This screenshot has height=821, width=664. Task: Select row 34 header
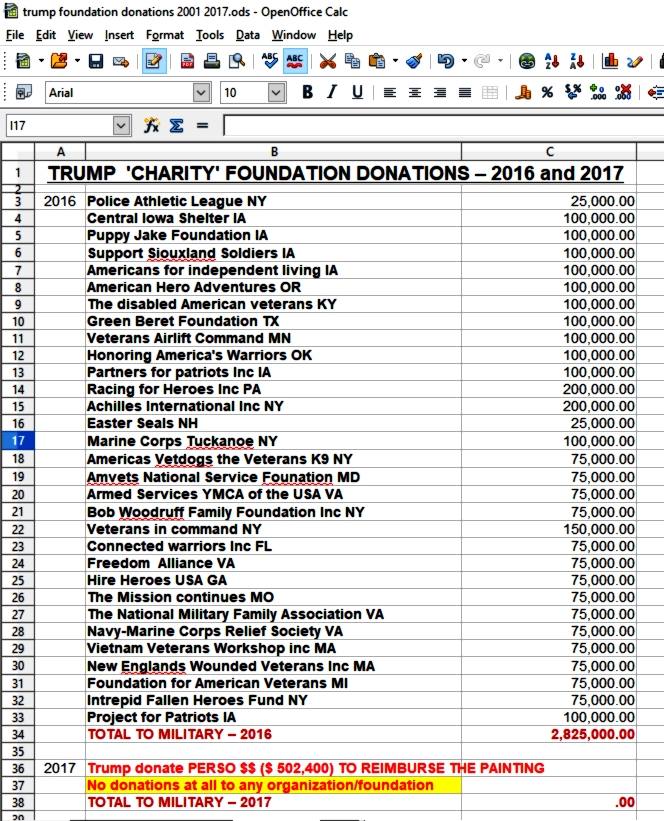click(18, 735)
